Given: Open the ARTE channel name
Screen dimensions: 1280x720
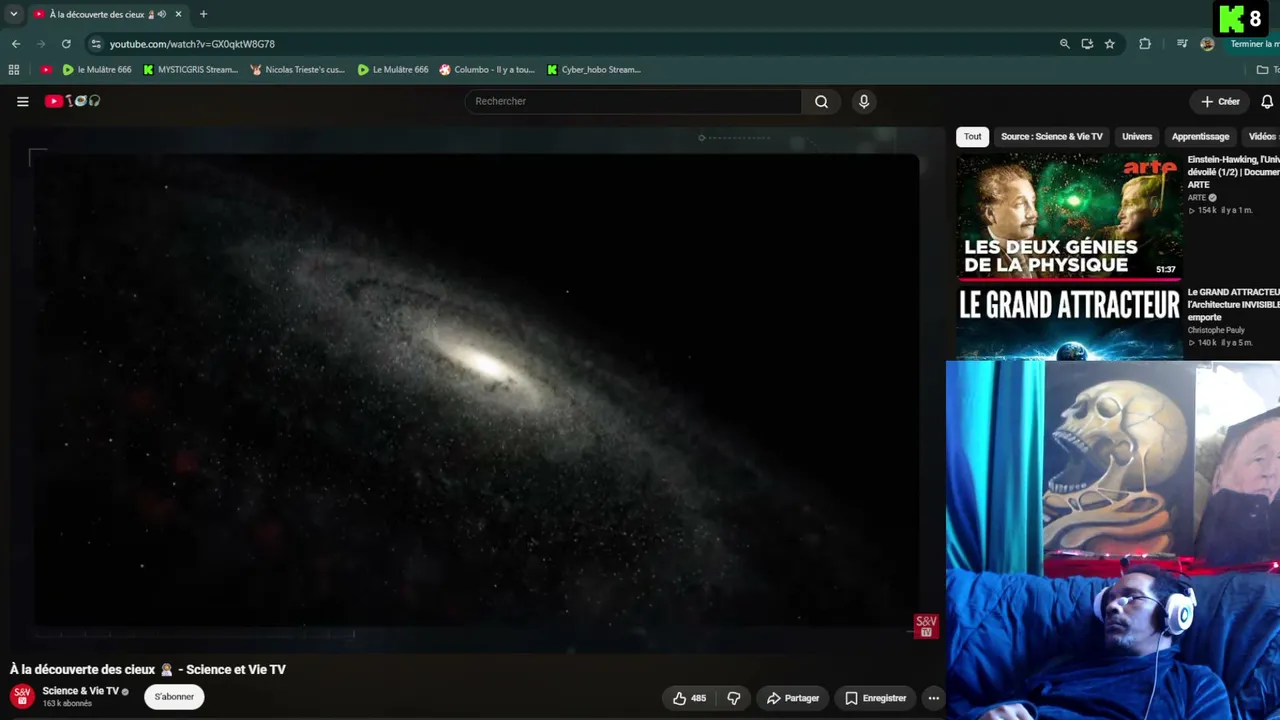Looking at the screenshot, I should [x=1197, y=198].
